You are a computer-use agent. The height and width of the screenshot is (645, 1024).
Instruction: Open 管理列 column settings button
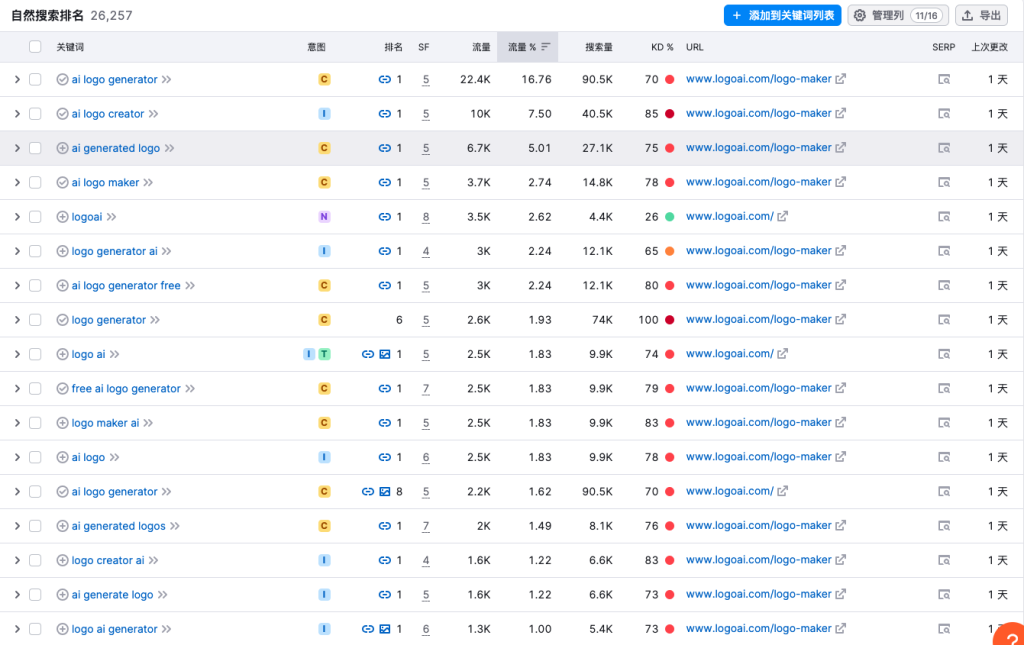click(x=898, y=15)
